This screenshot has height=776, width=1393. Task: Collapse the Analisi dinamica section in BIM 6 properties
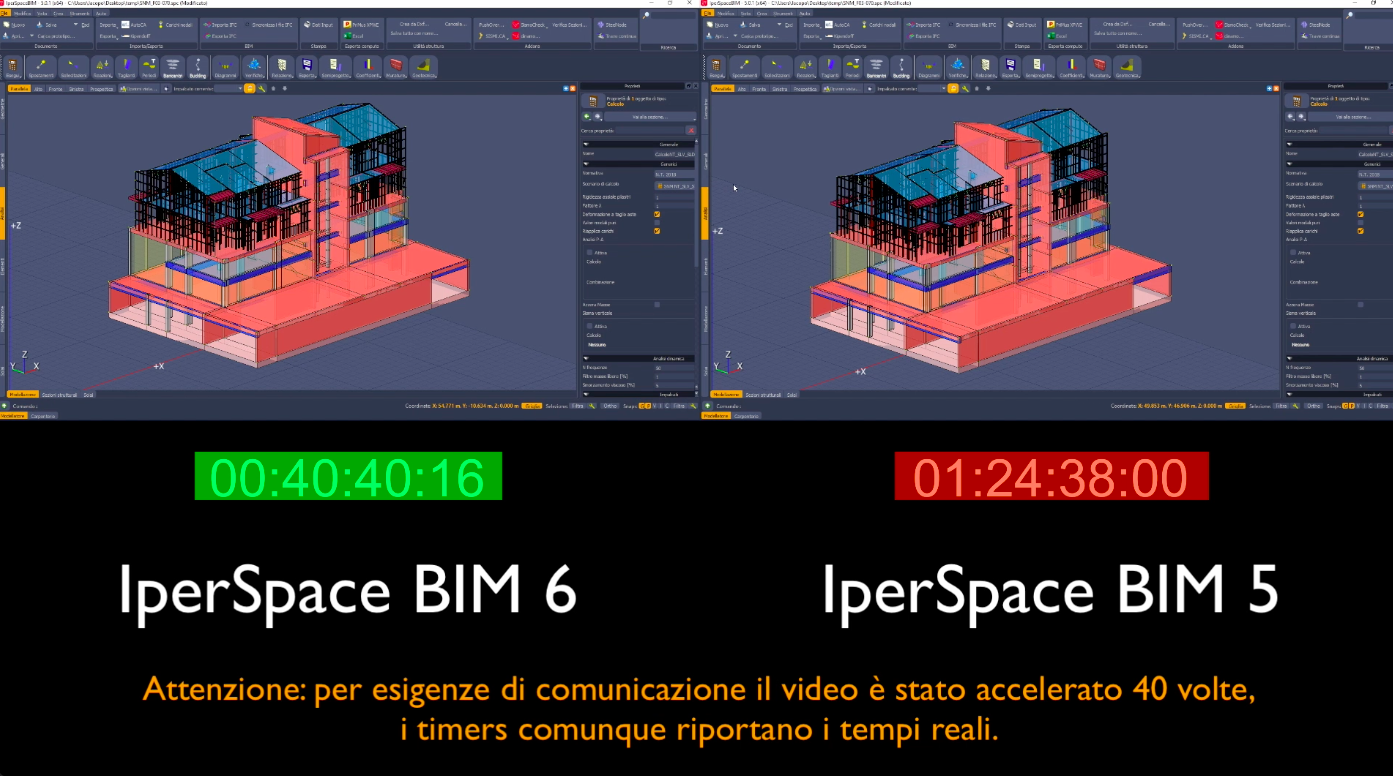(x=587, y=358)
